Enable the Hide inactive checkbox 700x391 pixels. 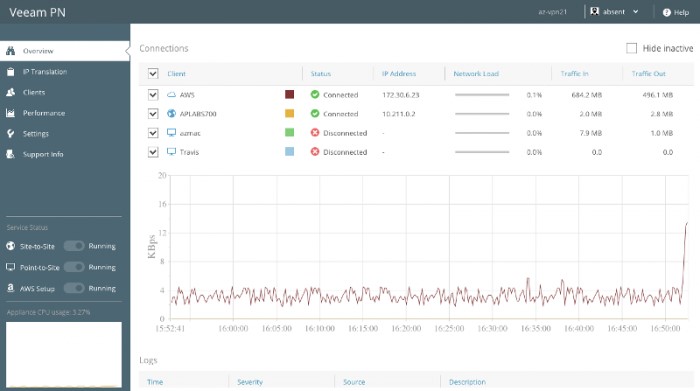631,48
